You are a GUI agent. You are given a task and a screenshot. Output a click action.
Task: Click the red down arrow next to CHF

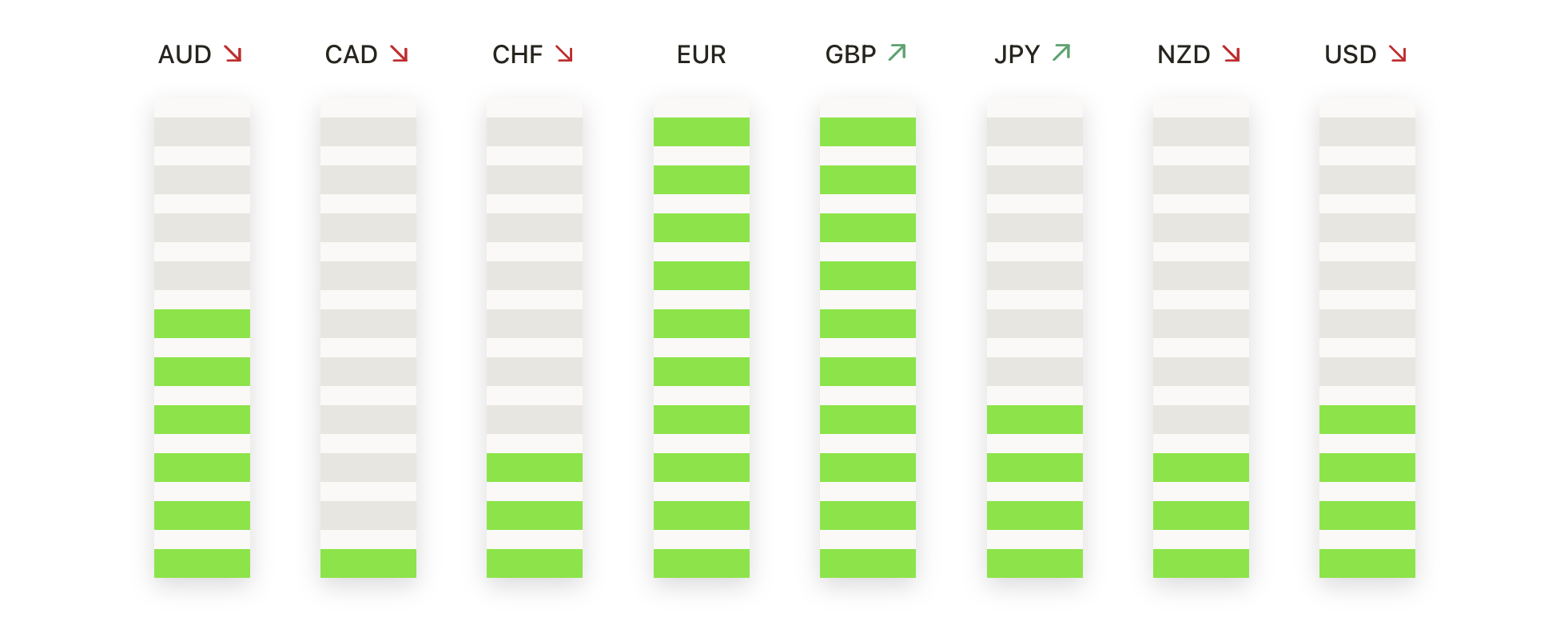click(x=564, y=54)
